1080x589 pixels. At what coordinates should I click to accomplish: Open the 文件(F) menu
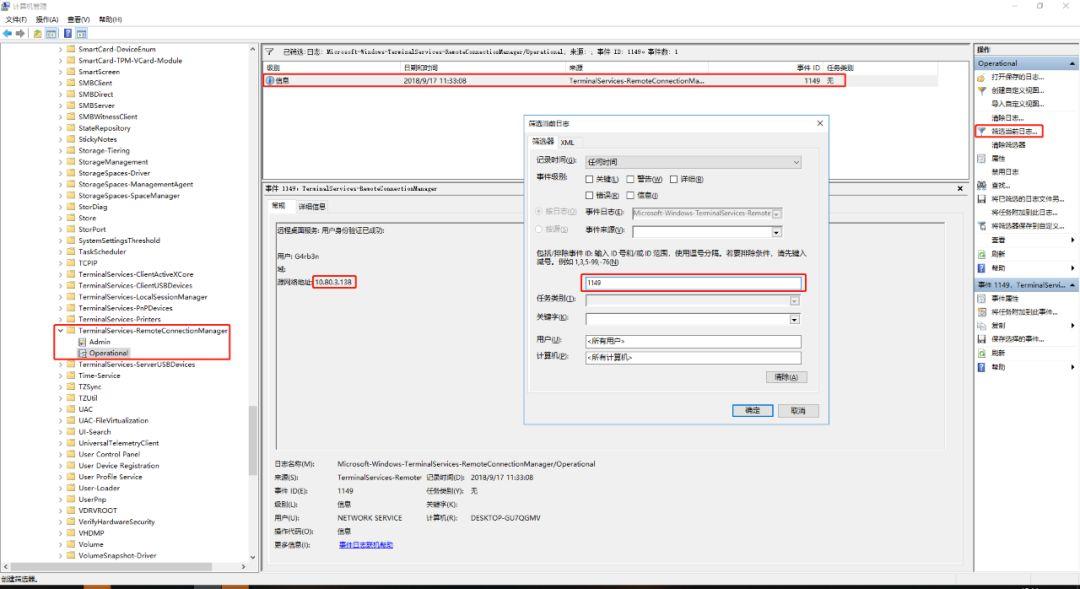point(16,19)
